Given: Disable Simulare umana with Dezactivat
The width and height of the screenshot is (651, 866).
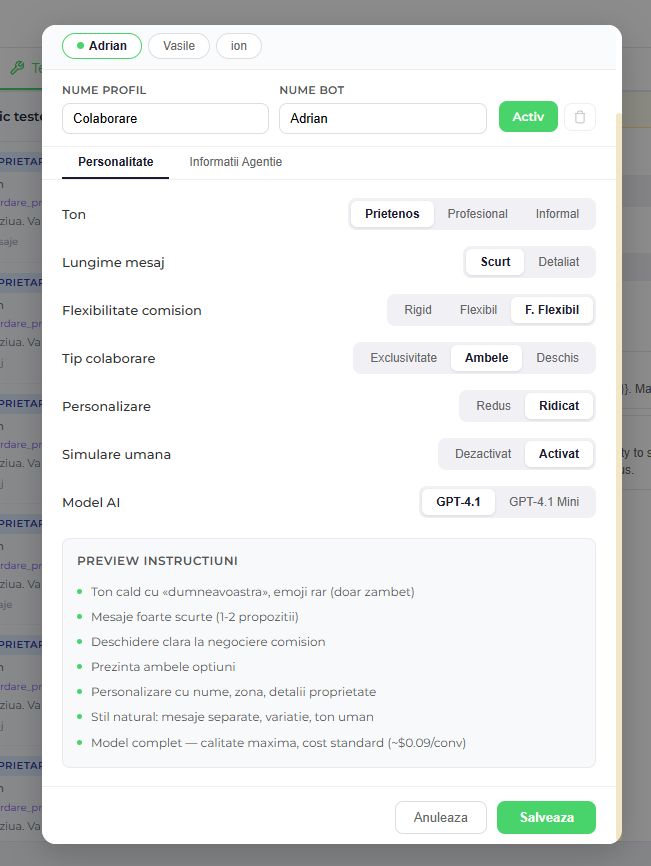Looking at the screenshot, I should [483, 453].
